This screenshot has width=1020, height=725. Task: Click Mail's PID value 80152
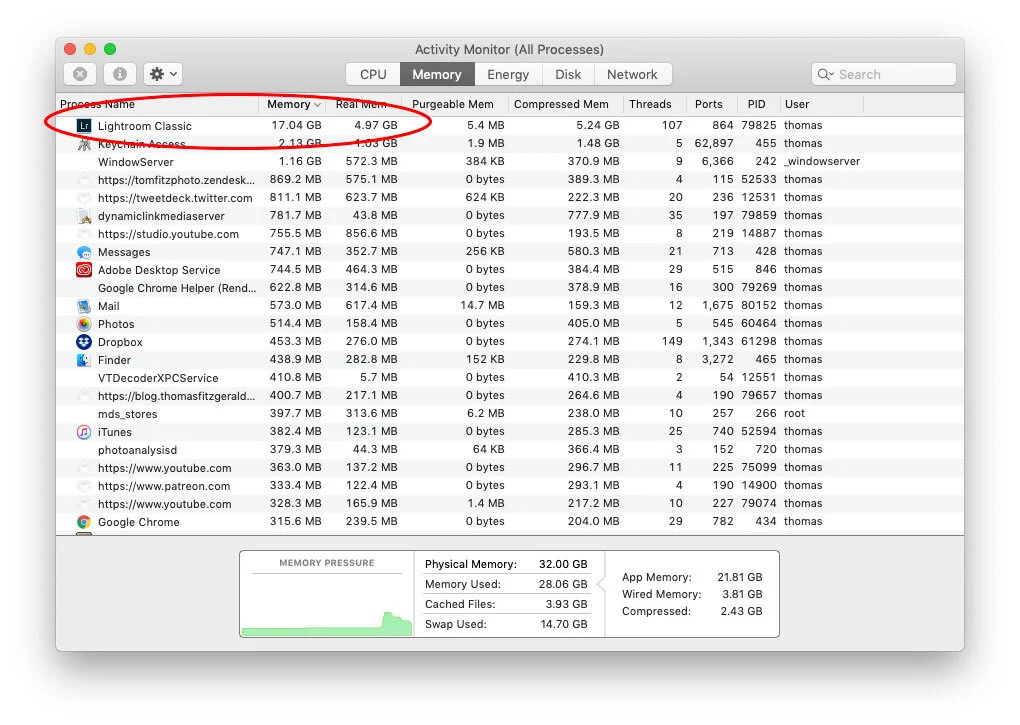759,305
